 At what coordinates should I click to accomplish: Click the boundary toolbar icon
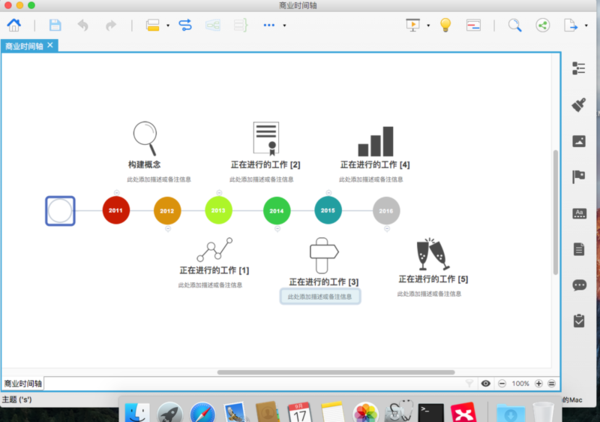[213, 25]
